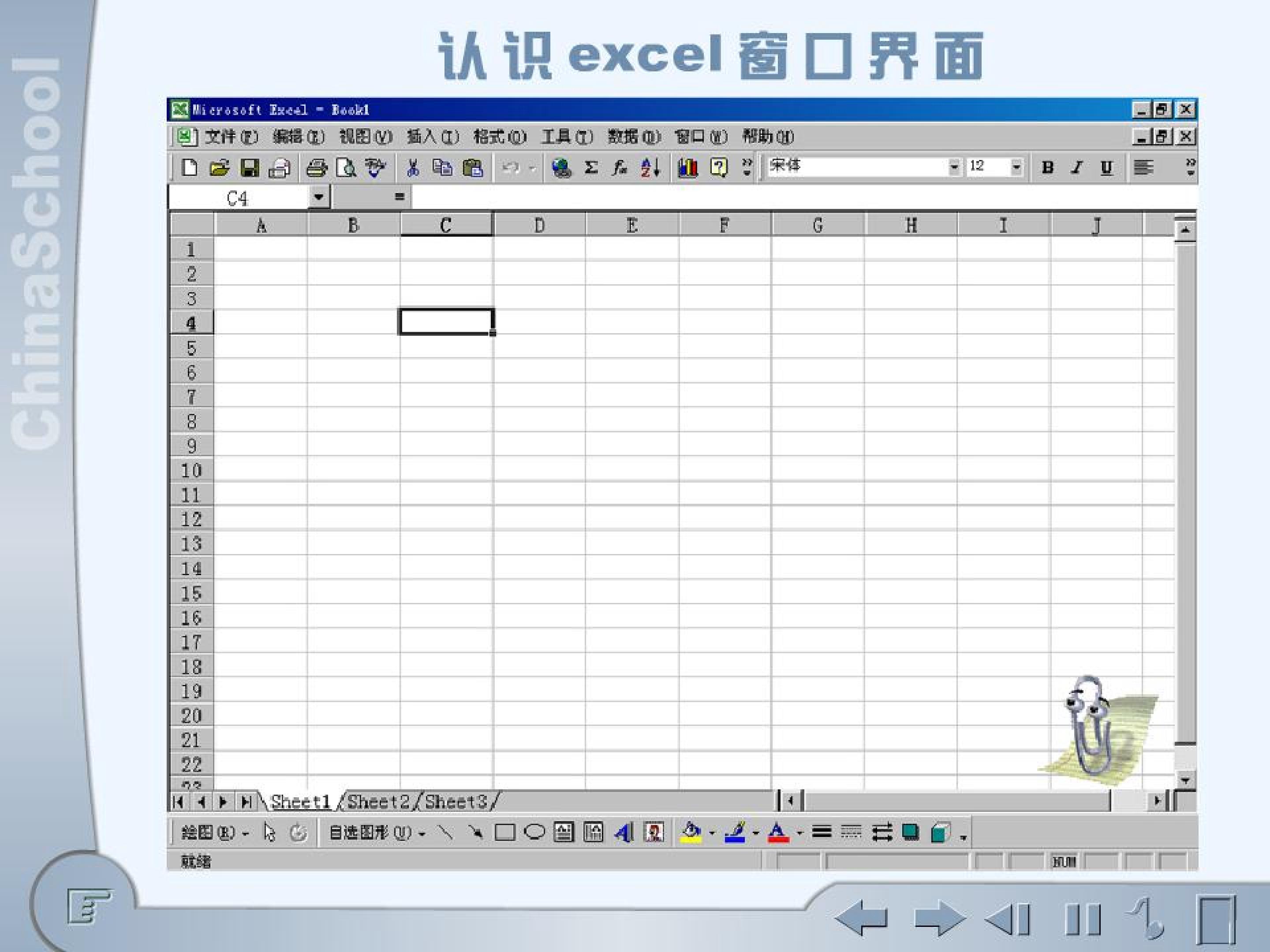
Task: Click the AutoSum sigma icon
Action: pyautogui.click(x=591, y=167)
